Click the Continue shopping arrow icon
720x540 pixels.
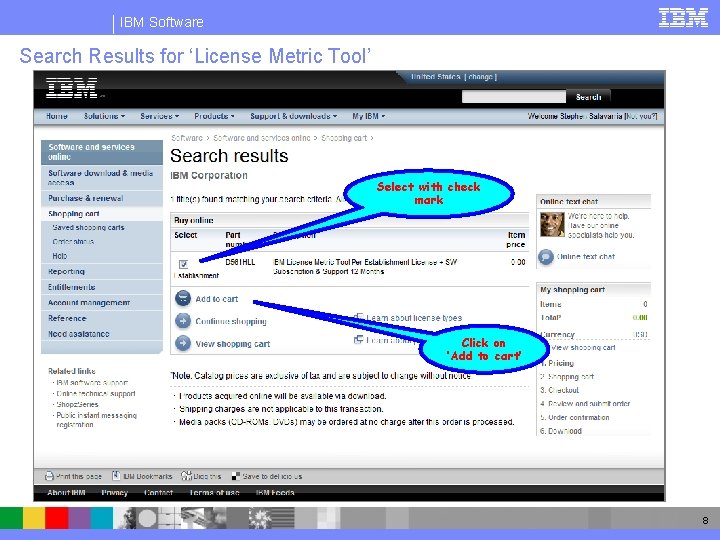click(183, 321)
